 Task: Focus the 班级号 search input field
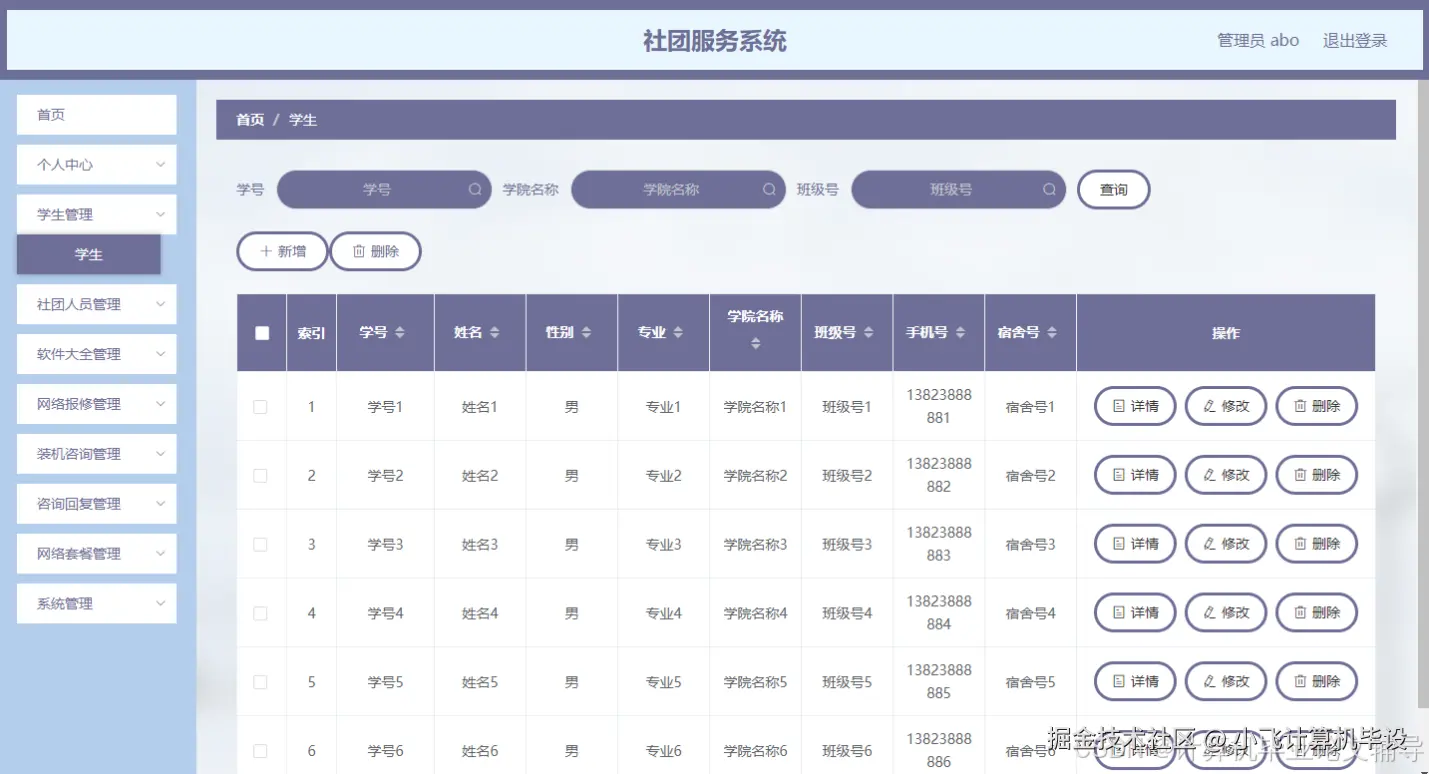coord(959,189)
